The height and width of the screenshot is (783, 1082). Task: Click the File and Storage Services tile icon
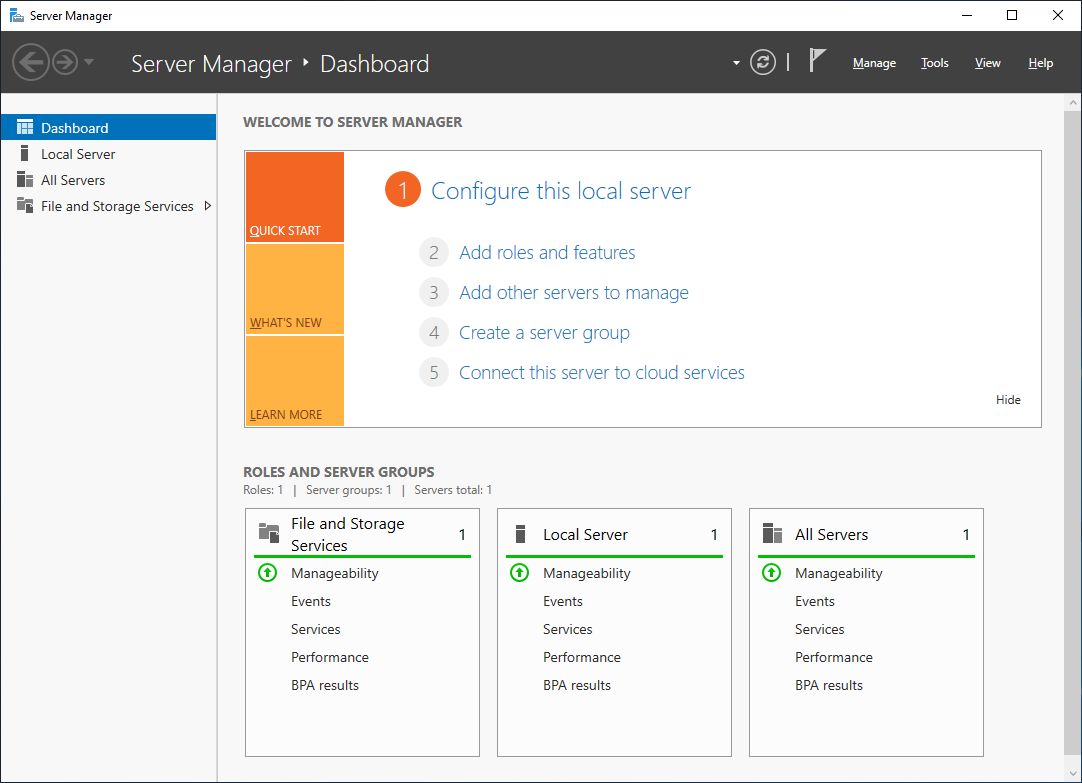coord(268,534)
